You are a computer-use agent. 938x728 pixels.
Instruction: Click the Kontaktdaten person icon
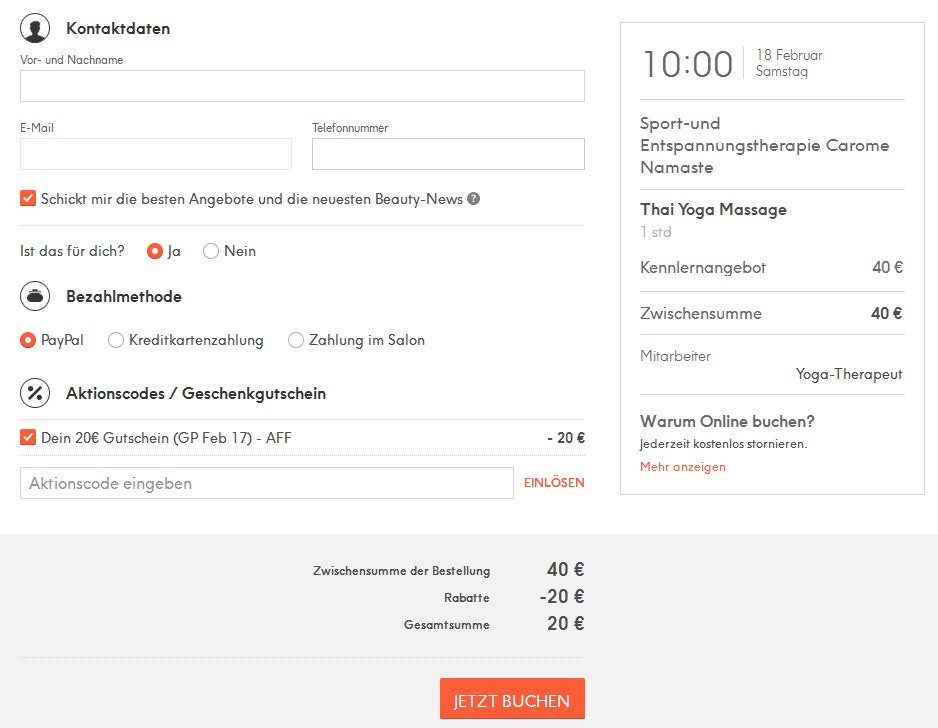[35, 28]
